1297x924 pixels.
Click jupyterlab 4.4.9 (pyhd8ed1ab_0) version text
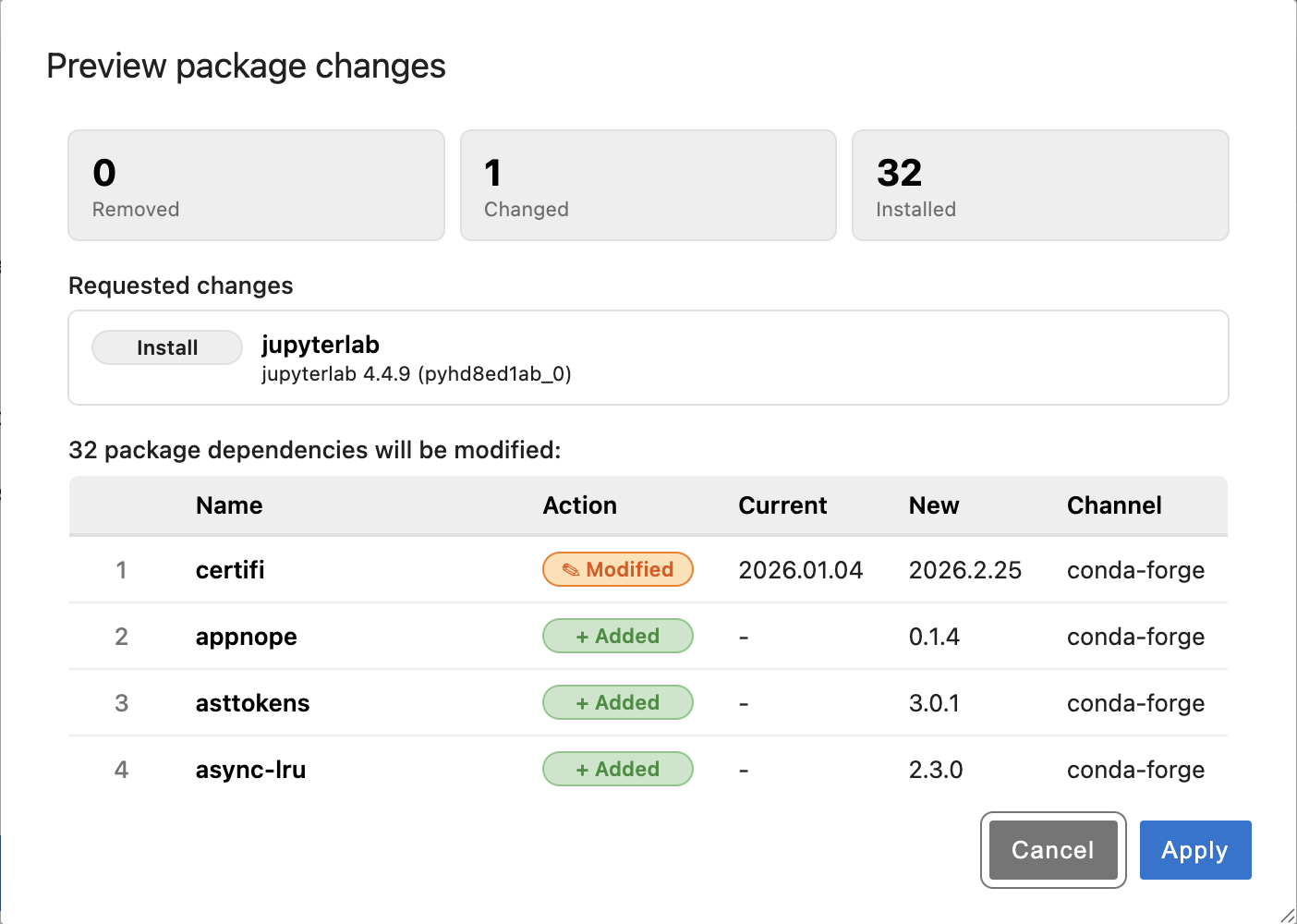[x=417, y=374]
